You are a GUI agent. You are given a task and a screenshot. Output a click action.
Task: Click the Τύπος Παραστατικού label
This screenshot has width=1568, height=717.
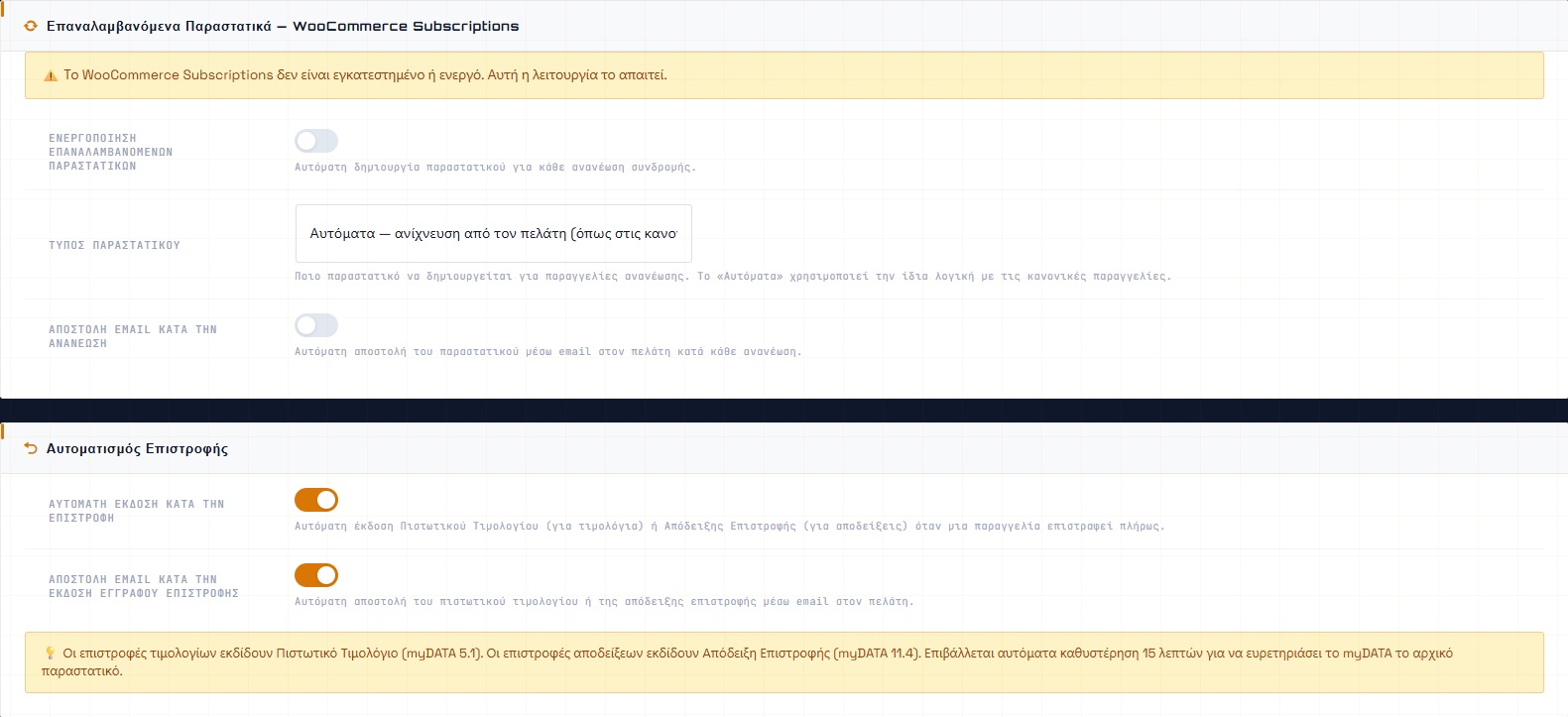[x=115, y=245]
